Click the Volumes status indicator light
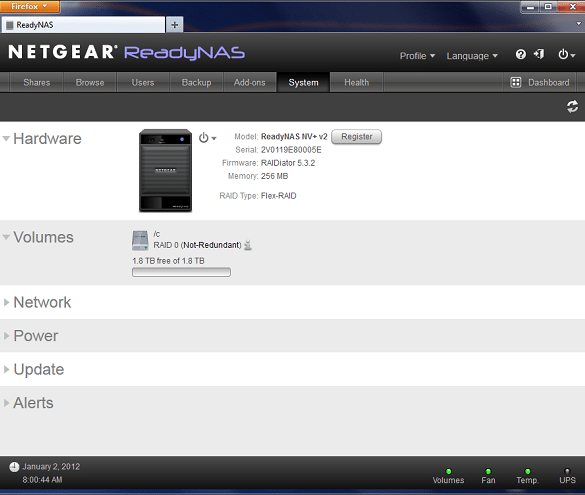The height and width of the screenshot is (495, 585). tap(448, 471)
